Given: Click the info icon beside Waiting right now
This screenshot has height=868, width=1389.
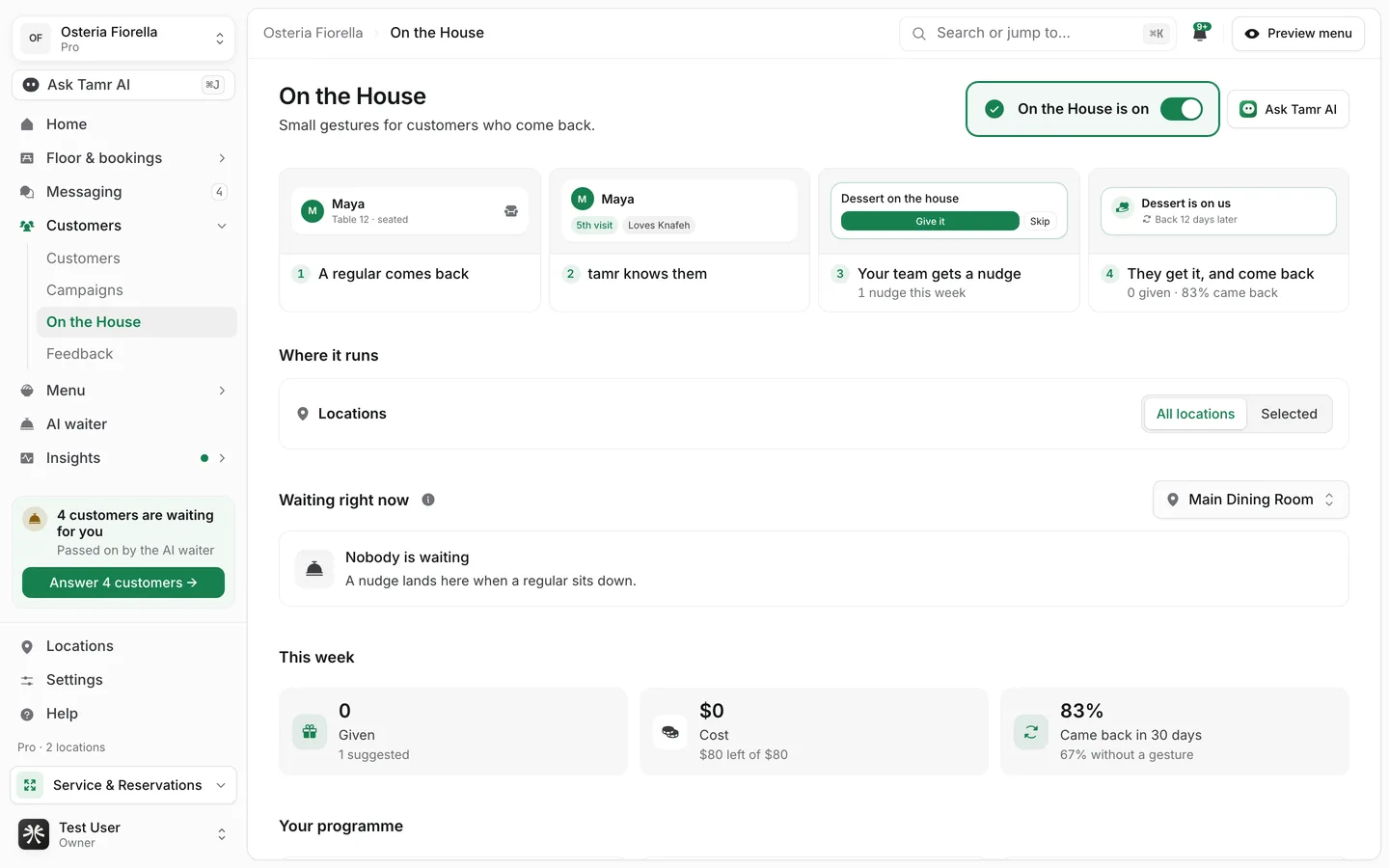Looking at the screenshot, I should click(428, 500).
